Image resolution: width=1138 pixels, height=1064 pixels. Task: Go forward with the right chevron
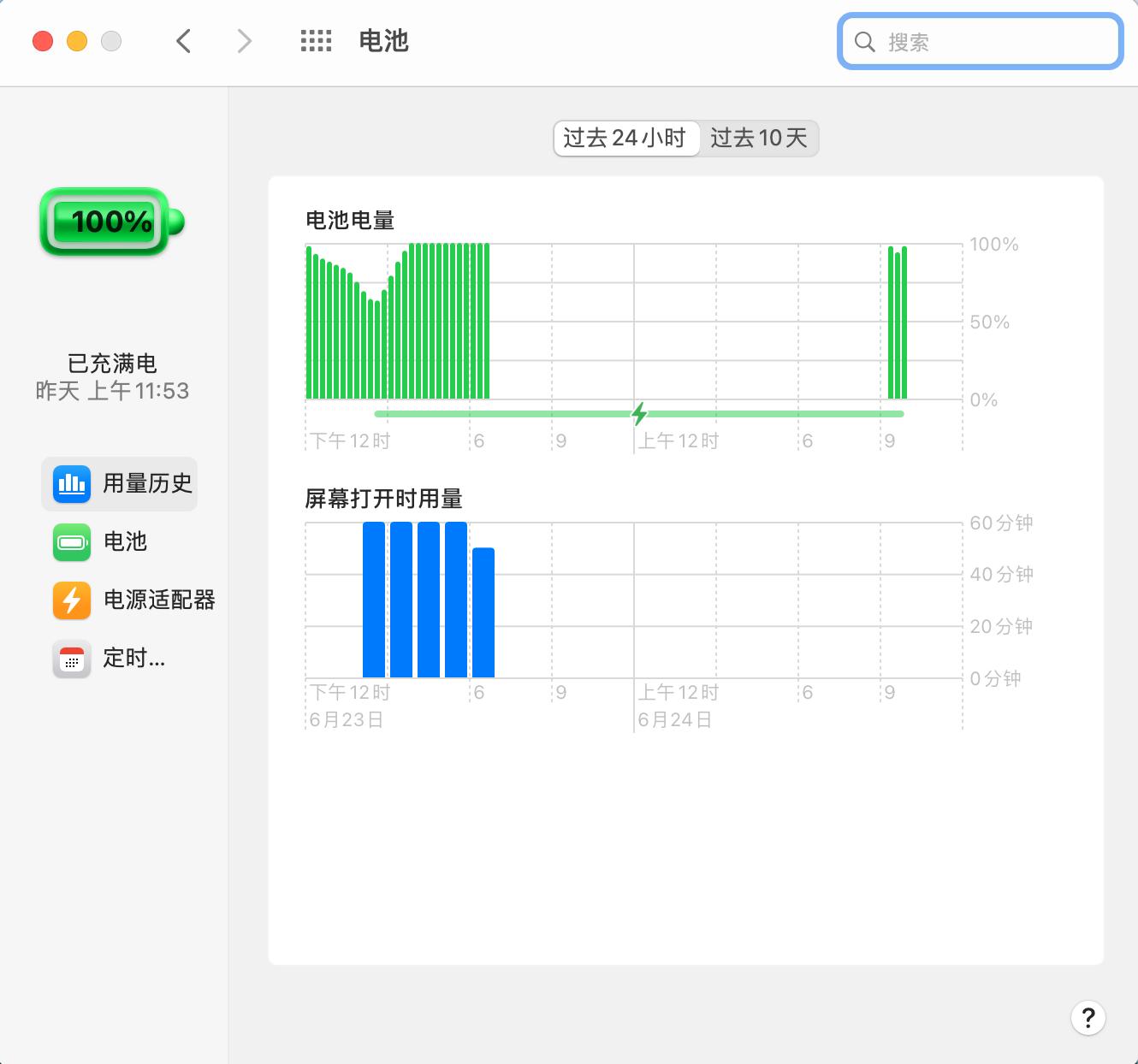click(245, 41)
